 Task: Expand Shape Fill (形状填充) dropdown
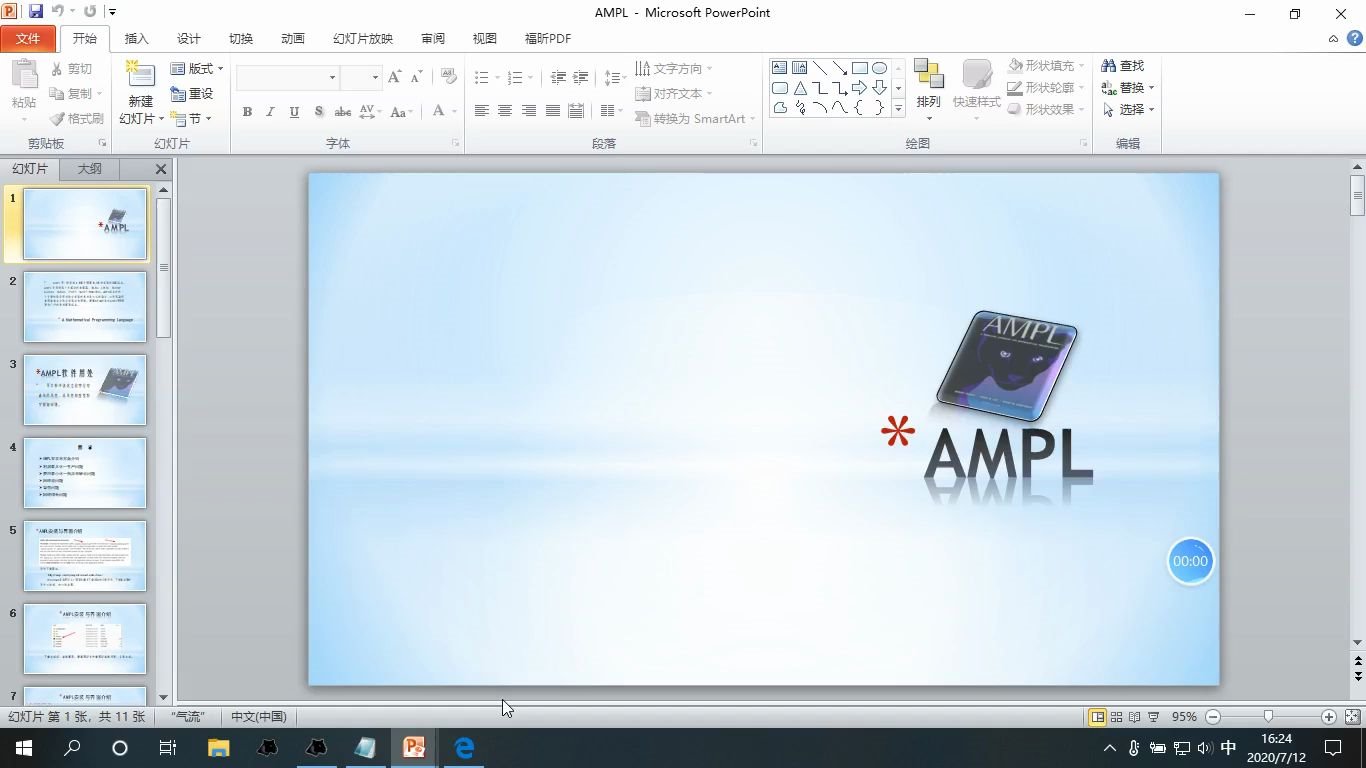pyautogui.click(x=1083, y=65)
